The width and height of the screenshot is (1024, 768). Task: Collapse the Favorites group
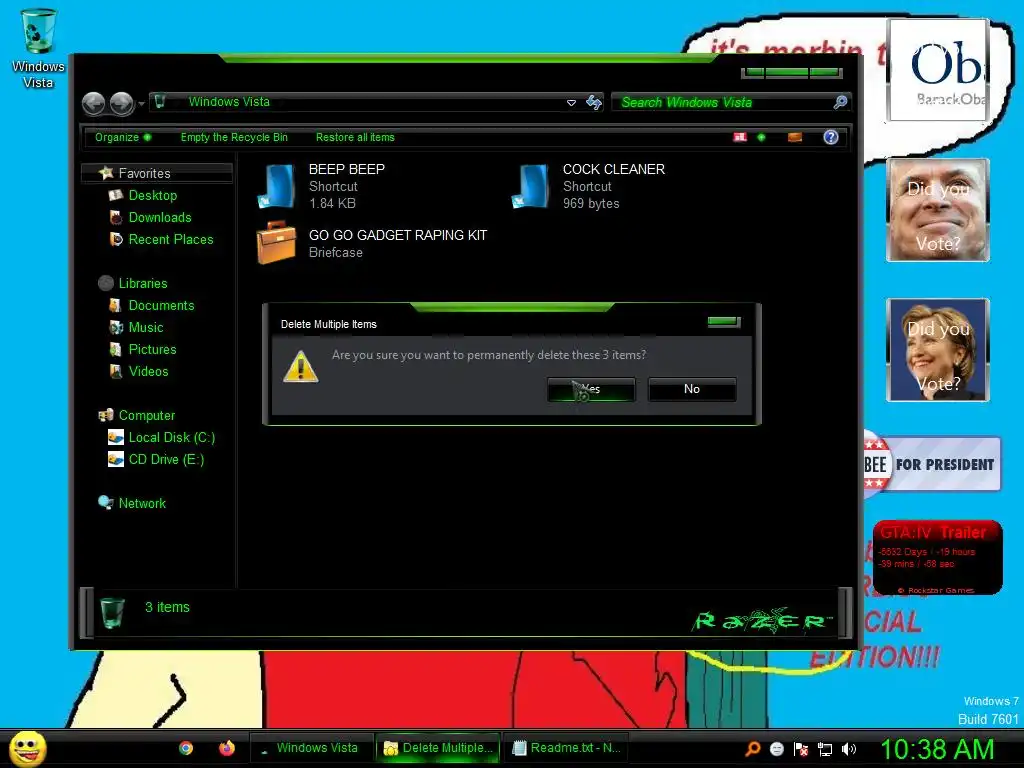click(x=157, y=173)
